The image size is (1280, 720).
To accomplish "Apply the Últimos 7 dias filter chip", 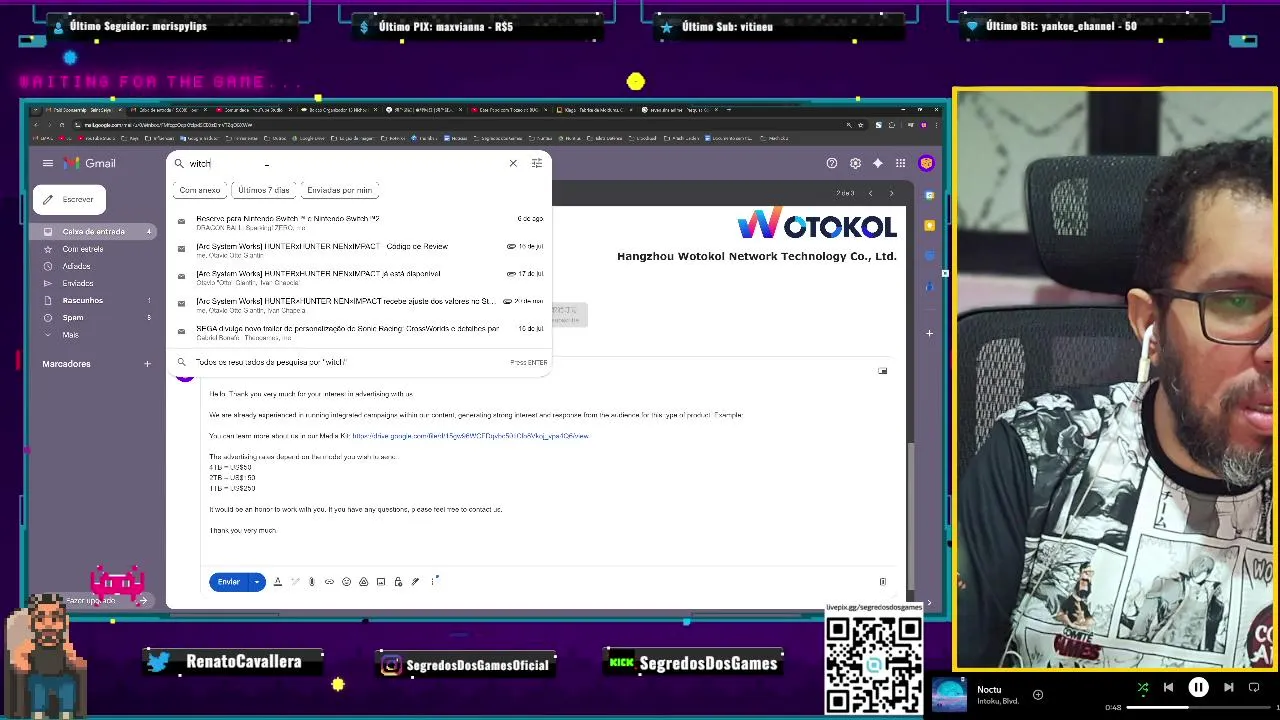I will 263,190.
